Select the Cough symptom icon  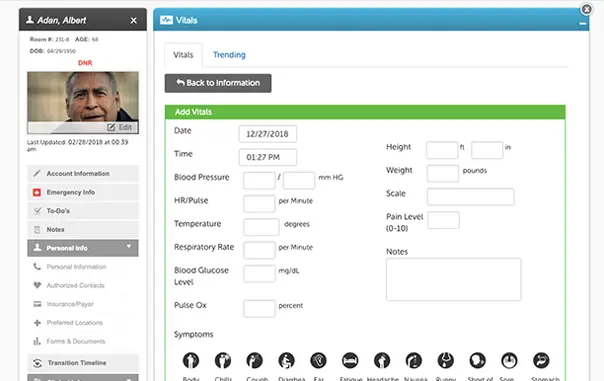254,361
